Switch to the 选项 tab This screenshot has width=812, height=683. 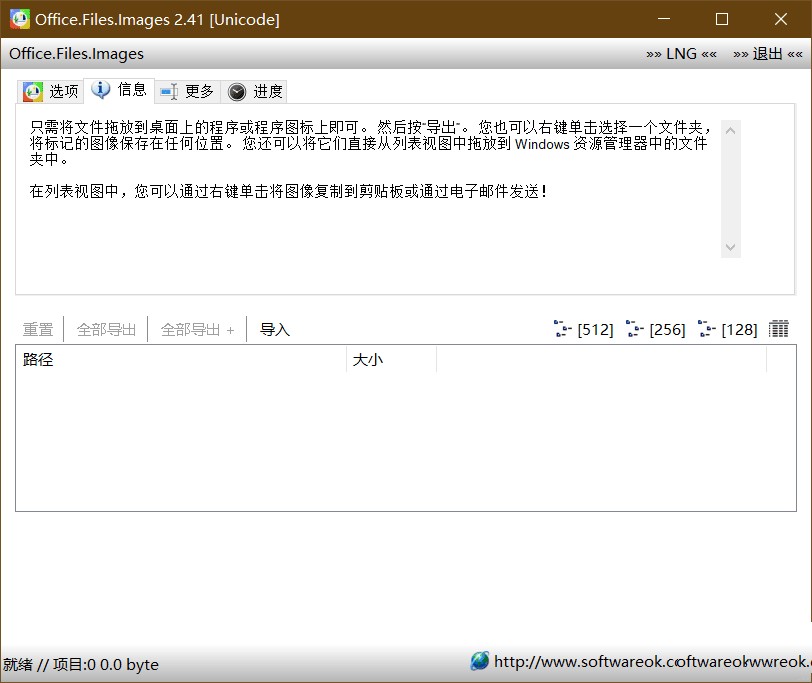coord(51,92)
